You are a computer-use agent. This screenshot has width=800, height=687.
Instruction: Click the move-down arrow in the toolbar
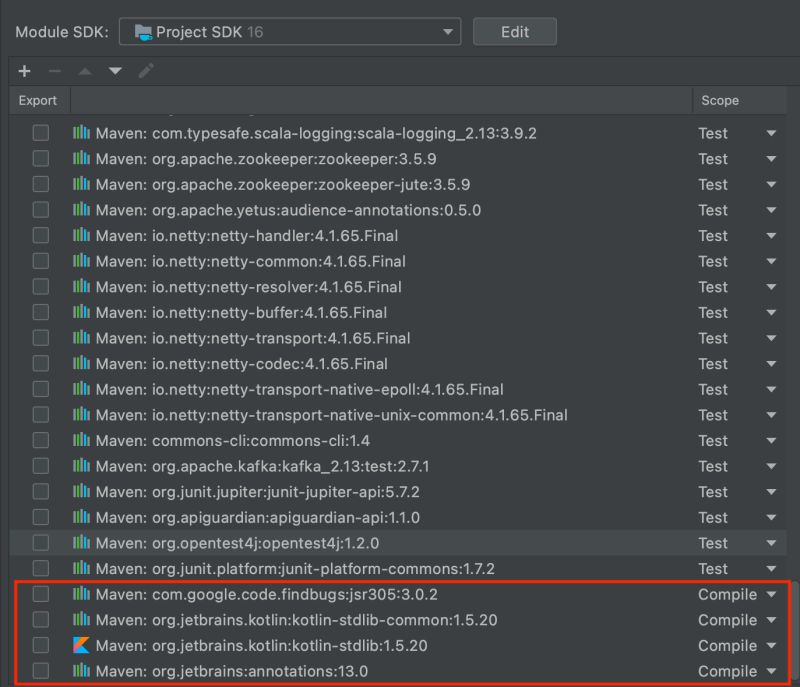point(114,71)
